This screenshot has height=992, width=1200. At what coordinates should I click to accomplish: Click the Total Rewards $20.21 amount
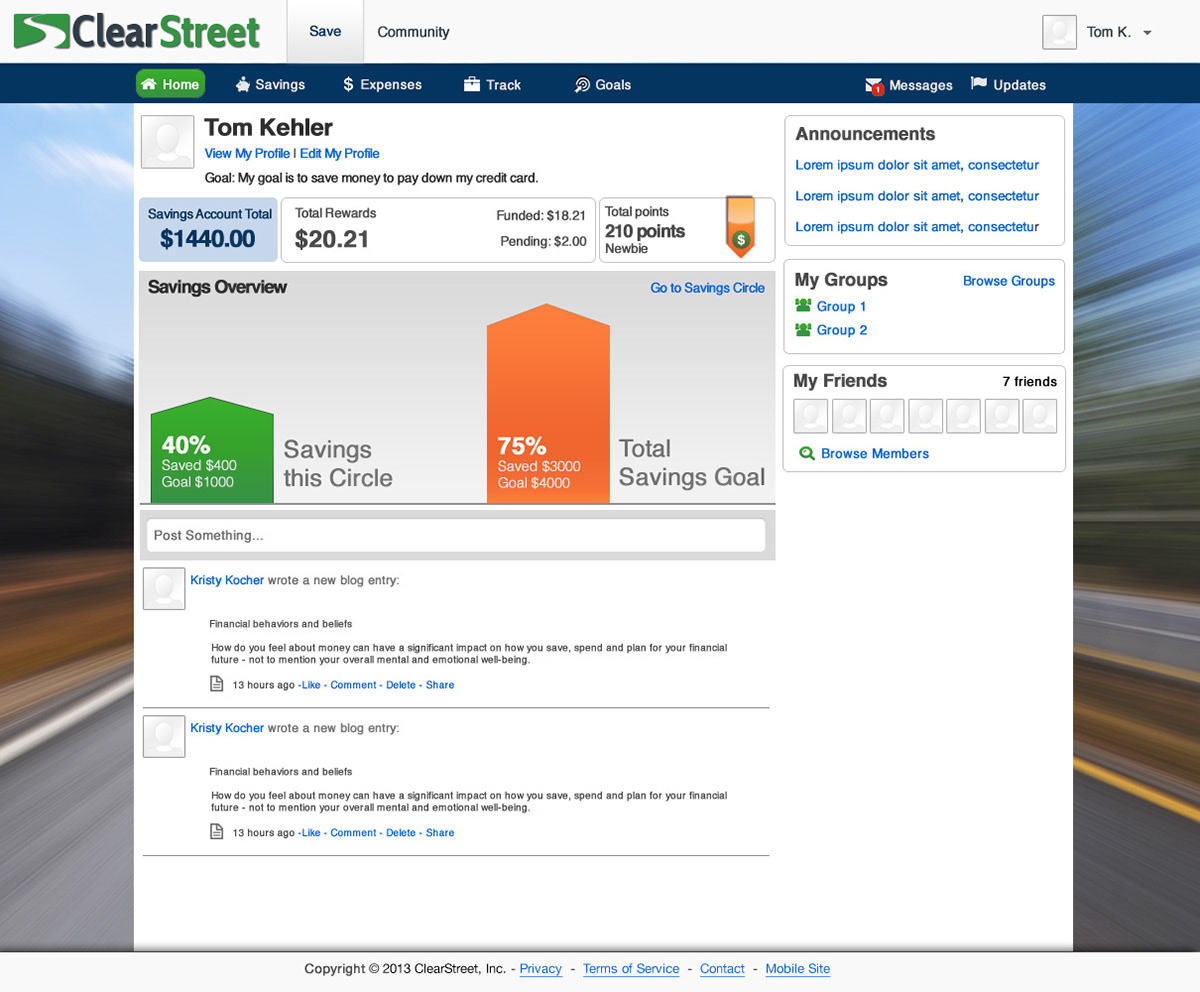[x=332, y=239]
